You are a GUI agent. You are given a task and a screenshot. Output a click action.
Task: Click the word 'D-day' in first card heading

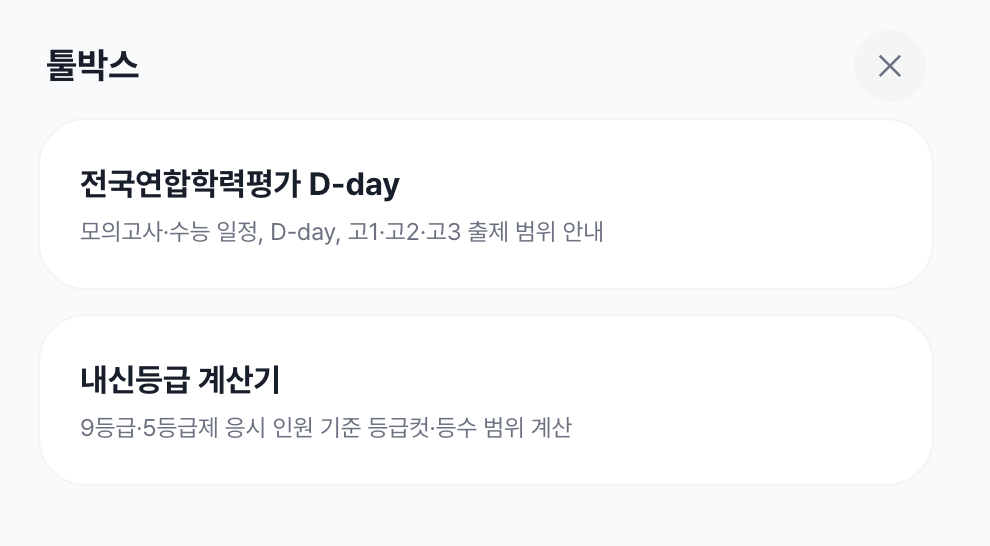(354, 185)
